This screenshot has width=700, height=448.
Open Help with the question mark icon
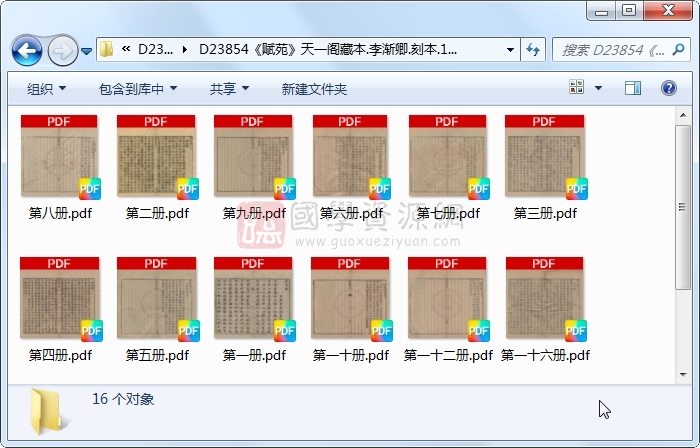pos(668,88)
